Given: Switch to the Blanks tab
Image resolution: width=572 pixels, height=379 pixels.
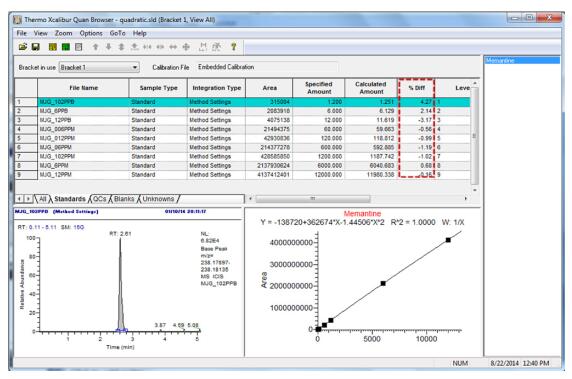Looking at the screenshot, I should coord(124,199).
